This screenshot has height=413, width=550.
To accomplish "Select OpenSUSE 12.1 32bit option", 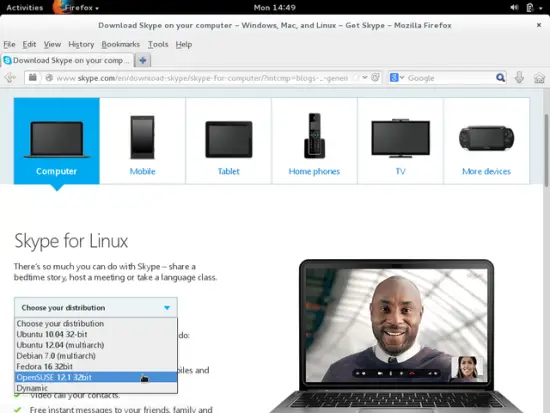I will click(x=96, y=377).
